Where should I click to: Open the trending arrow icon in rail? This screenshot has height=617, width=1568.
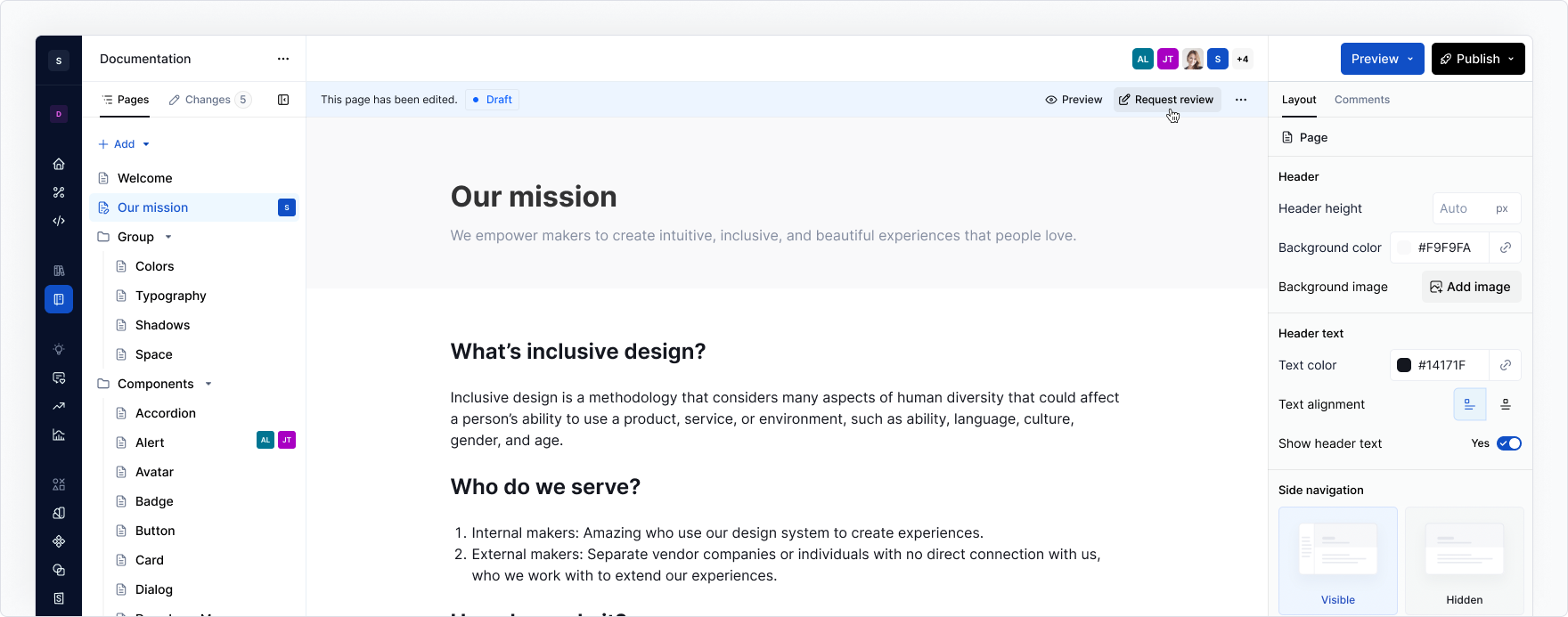pyautogui.click(x=59, y=406)
